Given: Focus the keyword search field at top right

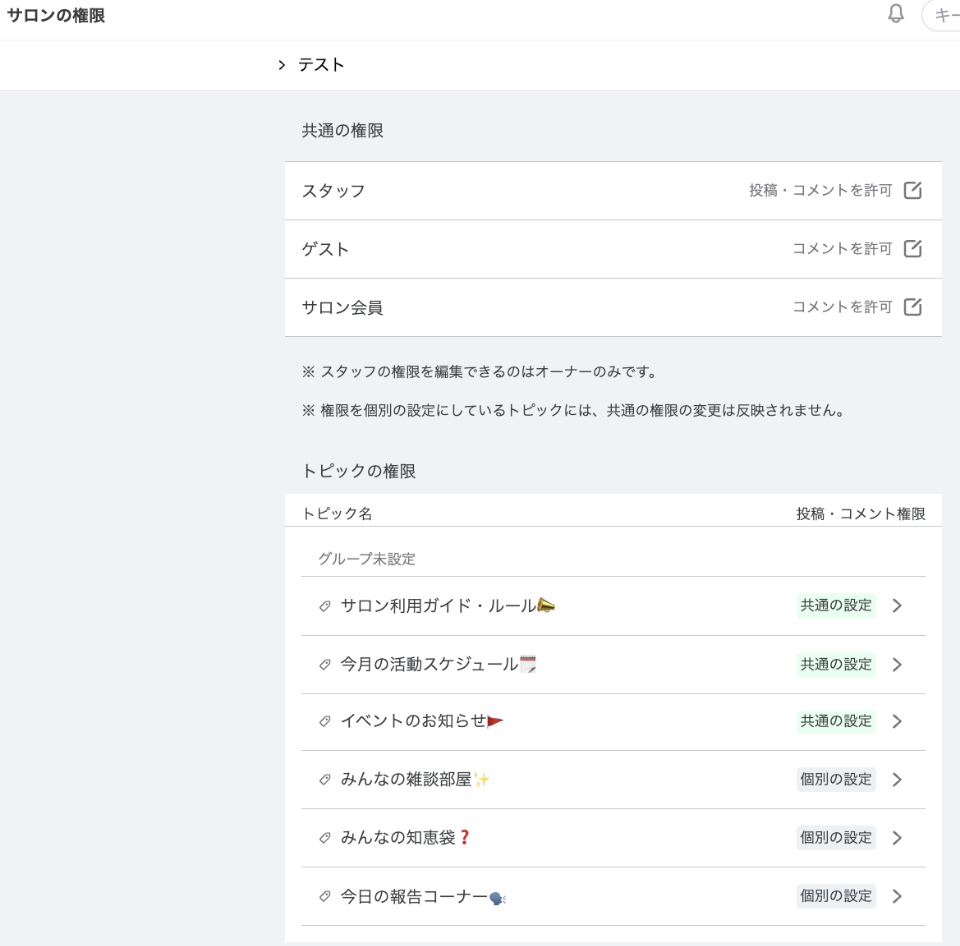Looking at the screenshot, I should coord(942,15).
